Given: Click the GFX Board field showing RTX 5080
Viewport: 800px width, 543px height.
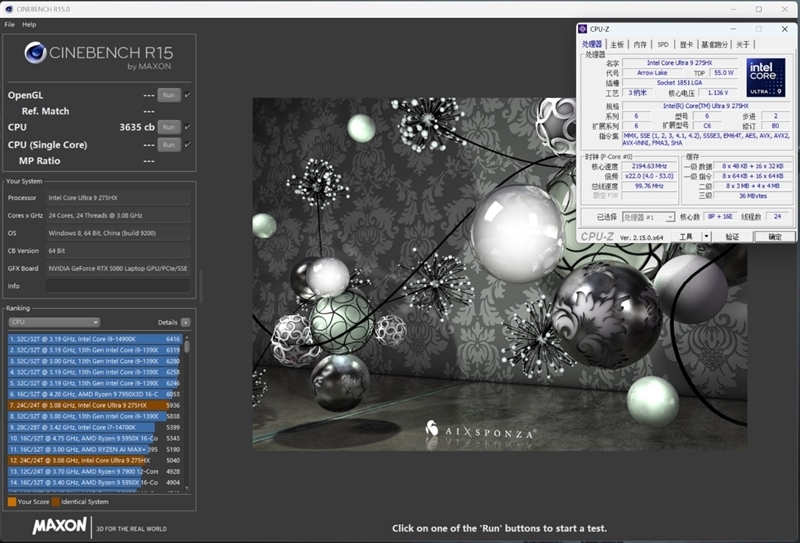Looking at the screenshot, I should click(118, 268).
